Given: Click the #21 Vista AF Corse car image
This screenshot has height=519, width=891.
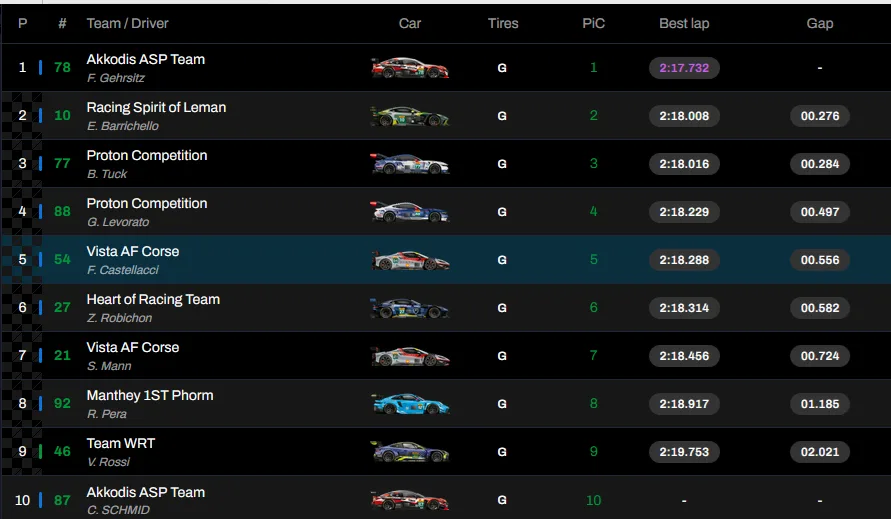Looking at the screenshot, I should click(x=409, y=356).
